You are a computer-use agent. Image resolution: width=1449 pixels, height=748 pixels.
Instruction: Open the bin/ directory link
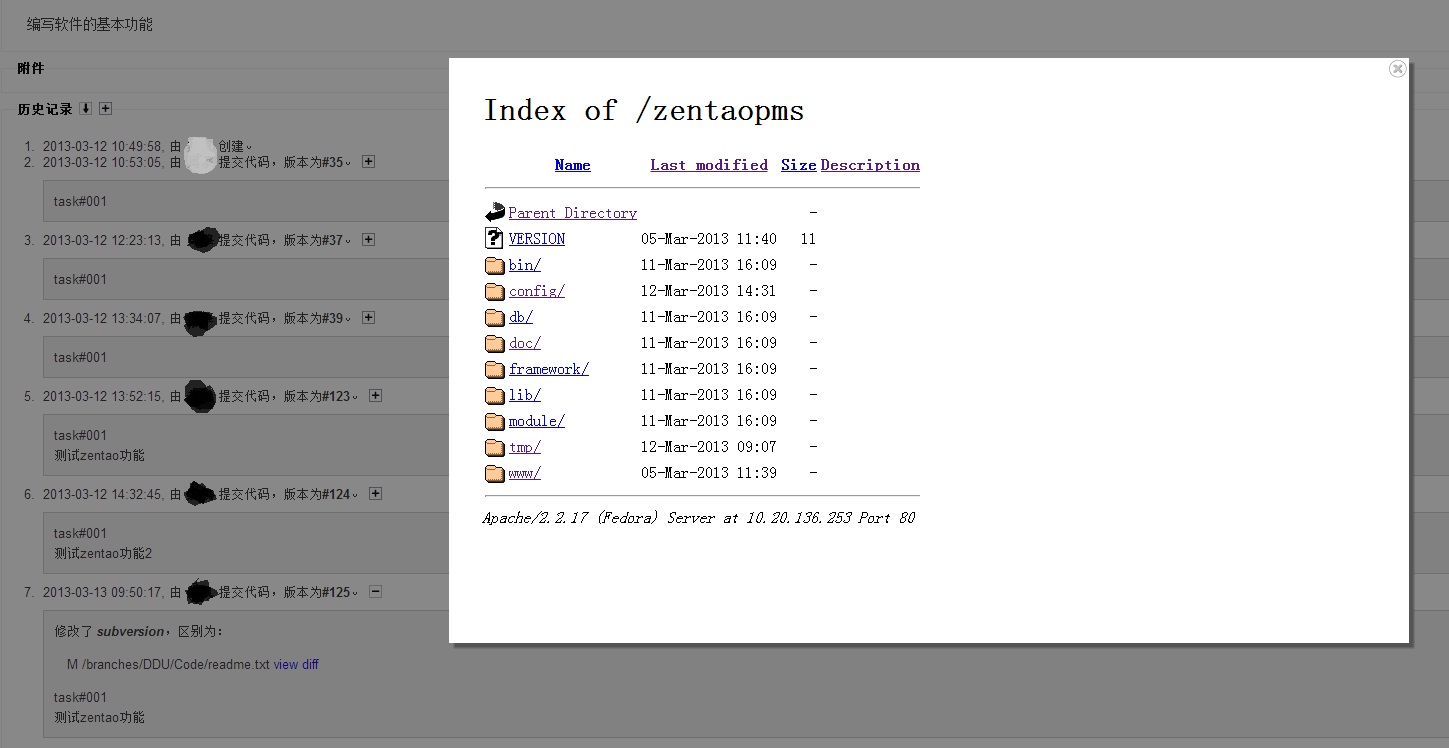pyautogui.click(x=524, y=265)
